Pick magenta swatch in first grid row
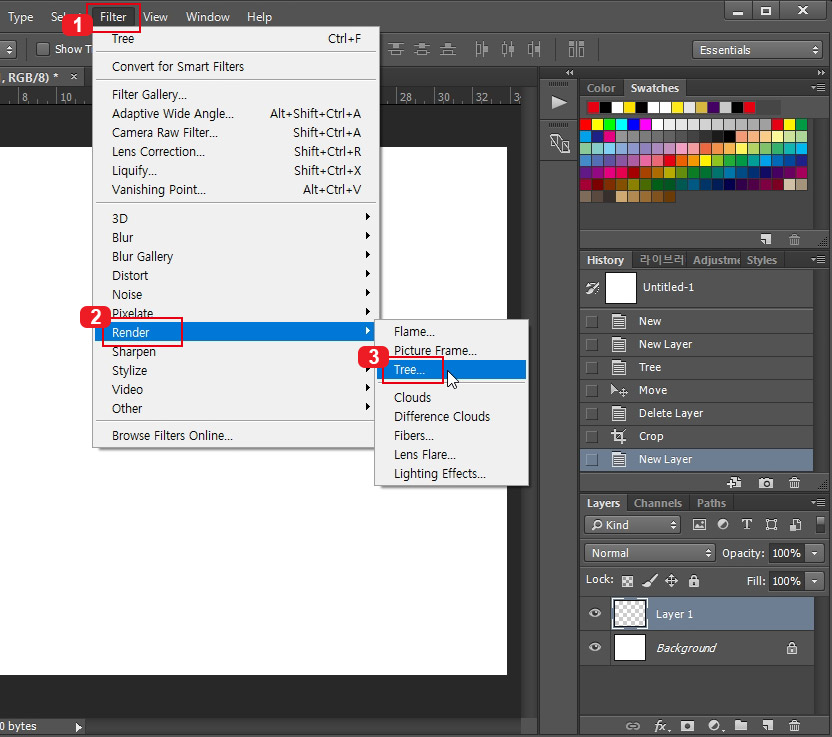 645,124
